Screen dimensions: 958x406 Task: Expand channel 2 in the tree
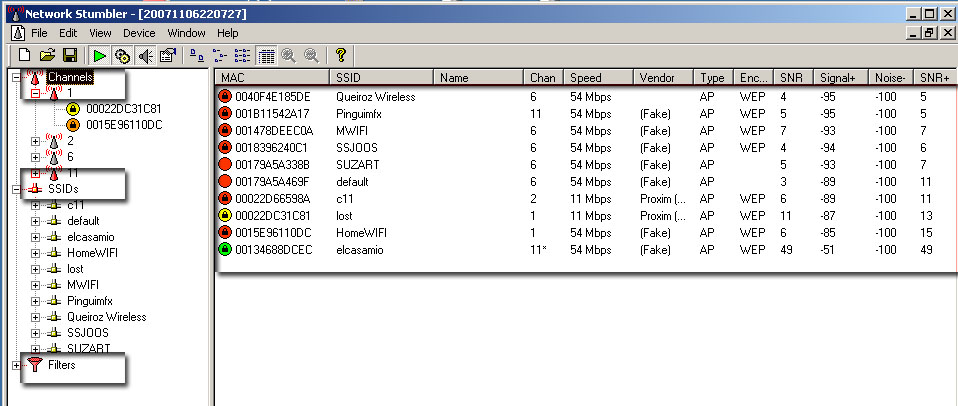35,141
